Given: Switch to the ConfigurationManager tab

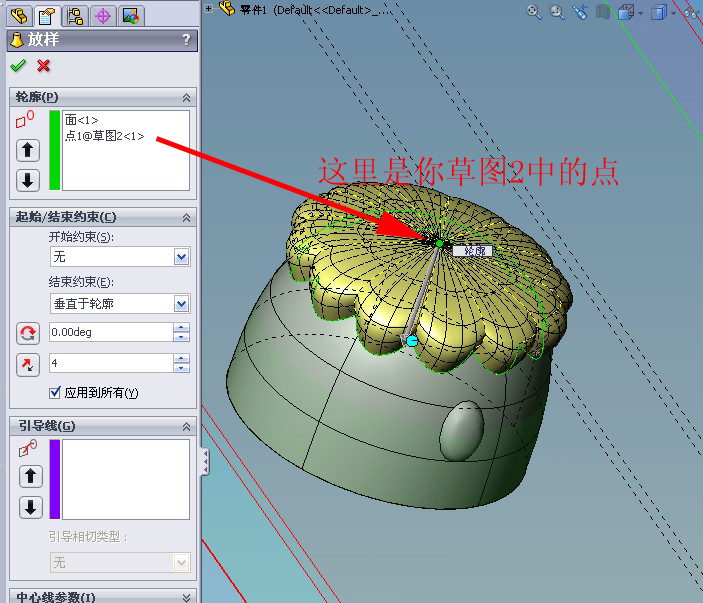Looking at the screenshot, I should pyautogui.click(x=75, y=16).
